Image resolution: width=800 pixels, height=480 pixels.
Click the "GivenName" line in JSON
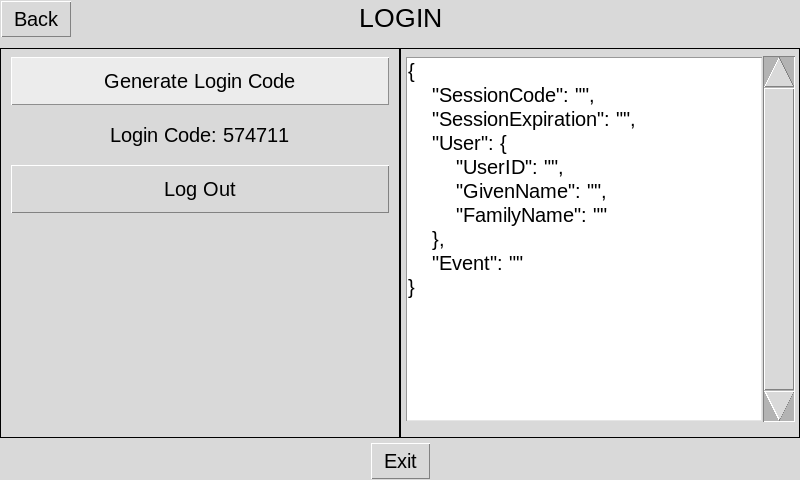pyautogui.click(x=530, y=192)
